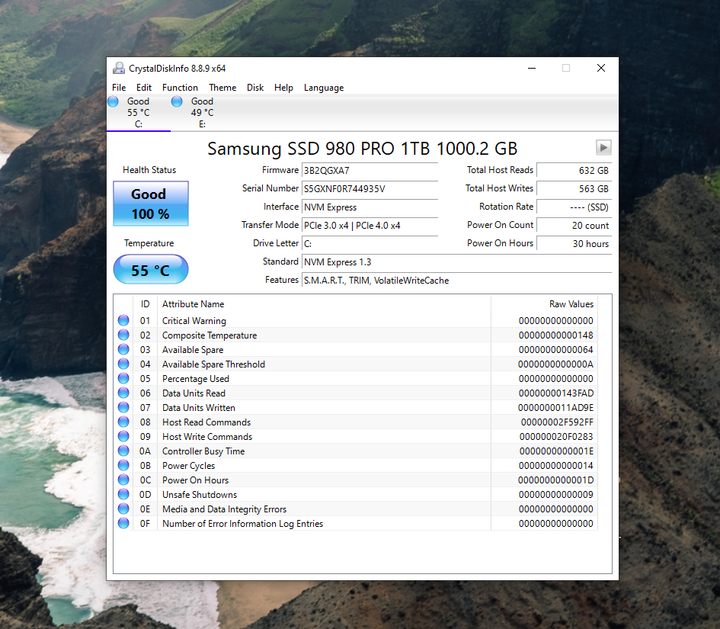Viewport: 720px width, 629px height.
Task: Click the Power On Count value 20 count
Action: pyautogui.click(x=574, y=225)
